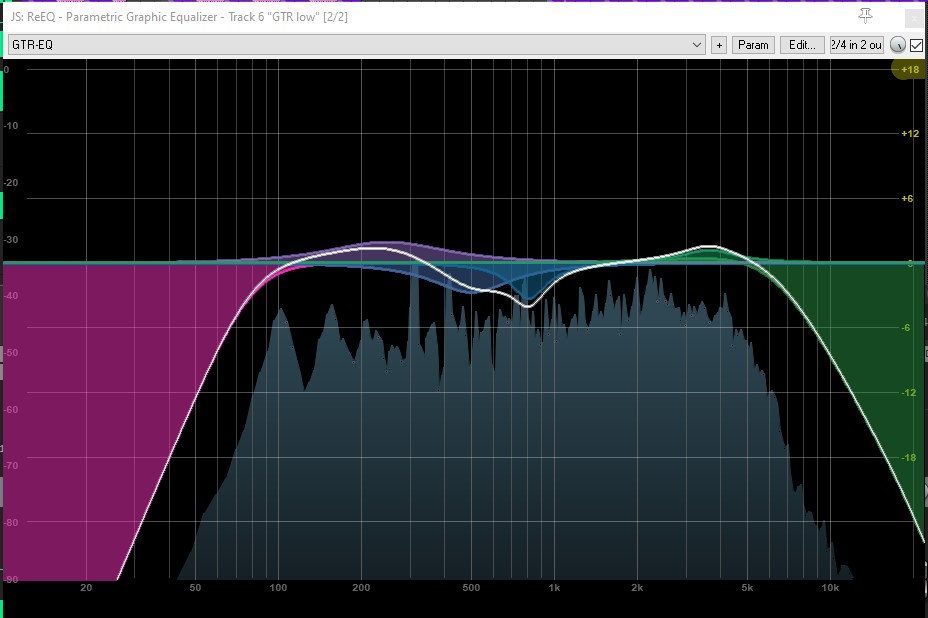928x618 pixels.
Task: Open the Param menu button
Action: pos(753,45)
